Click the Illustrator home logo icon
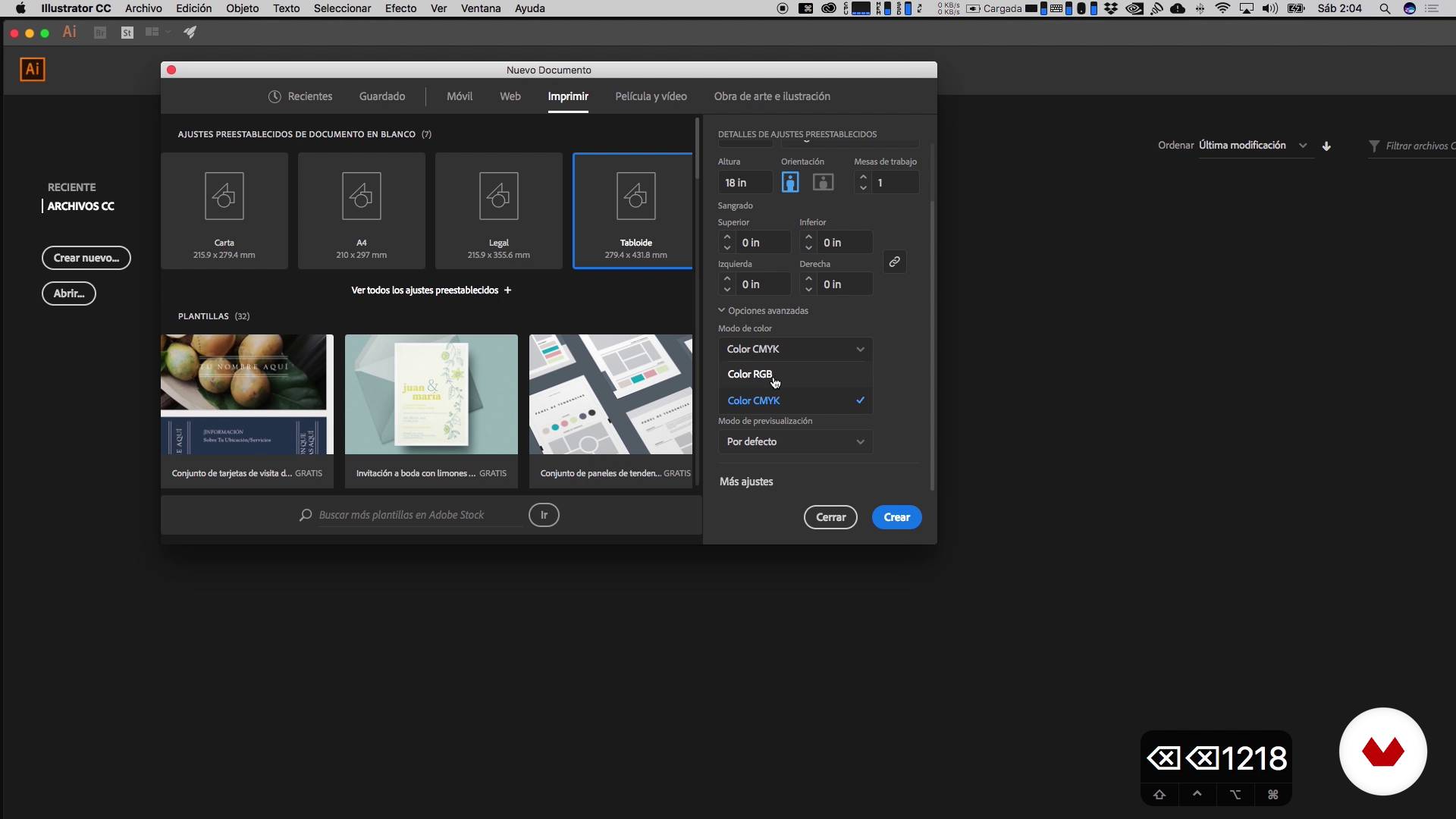 coord(32,70)
